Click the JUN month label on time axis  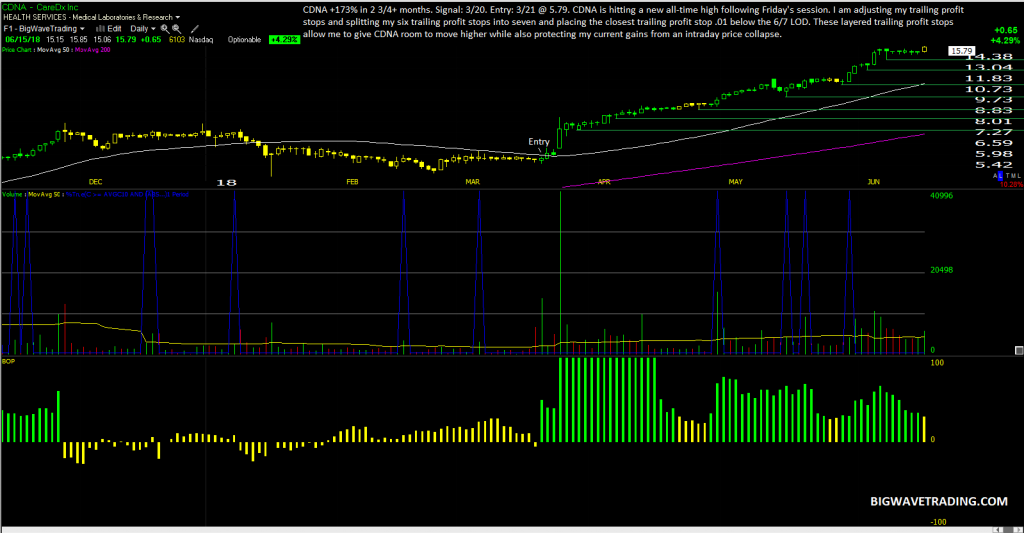point(873,182)
